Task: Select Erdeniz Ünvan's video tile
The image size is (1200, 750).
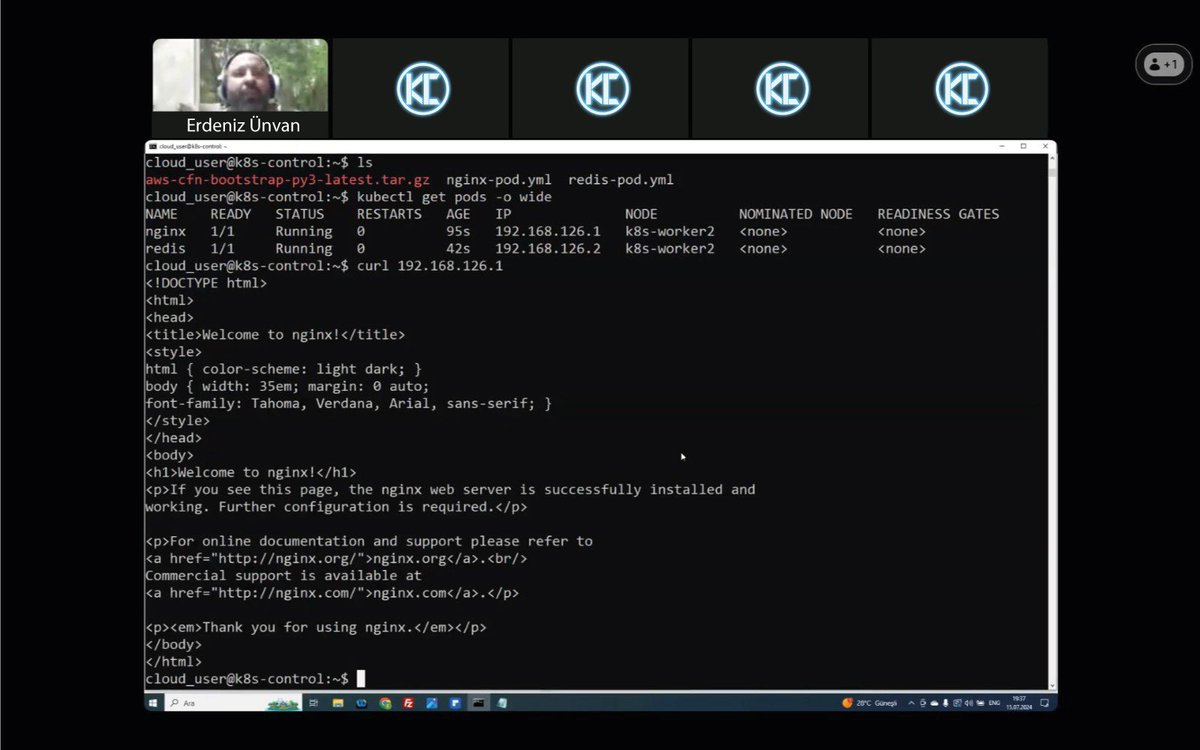Action: point(240,87)
